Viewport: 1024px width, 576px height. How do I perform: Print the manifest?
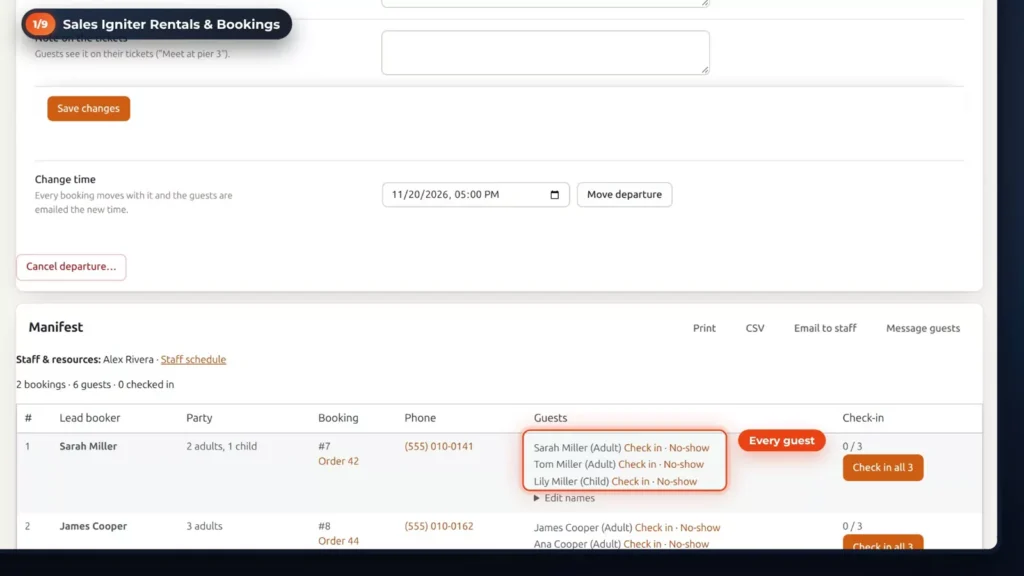point(704,328)
